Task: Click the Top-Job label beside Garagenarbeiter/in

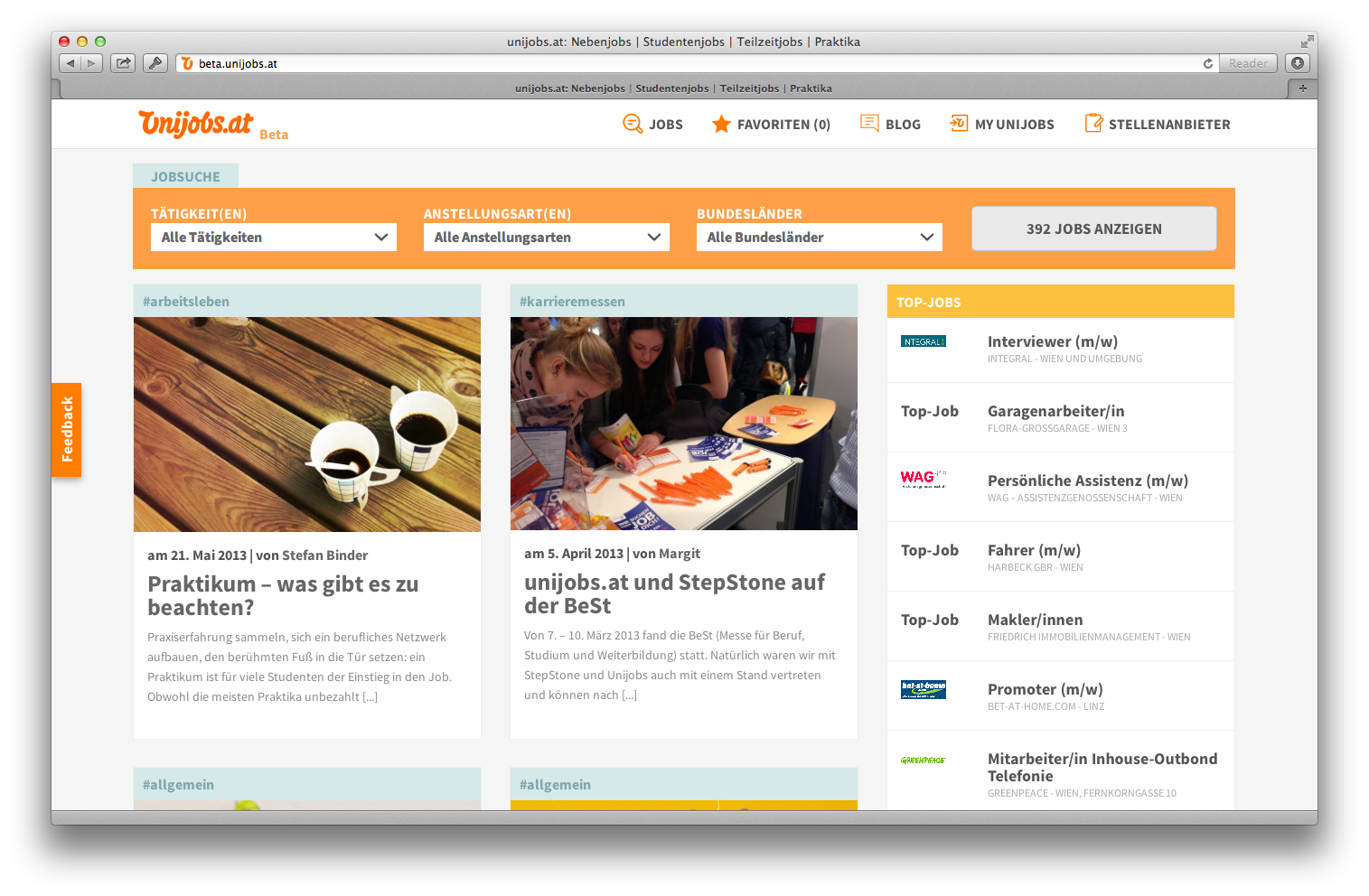Action: pyautogui.click(x=930, y=411)
